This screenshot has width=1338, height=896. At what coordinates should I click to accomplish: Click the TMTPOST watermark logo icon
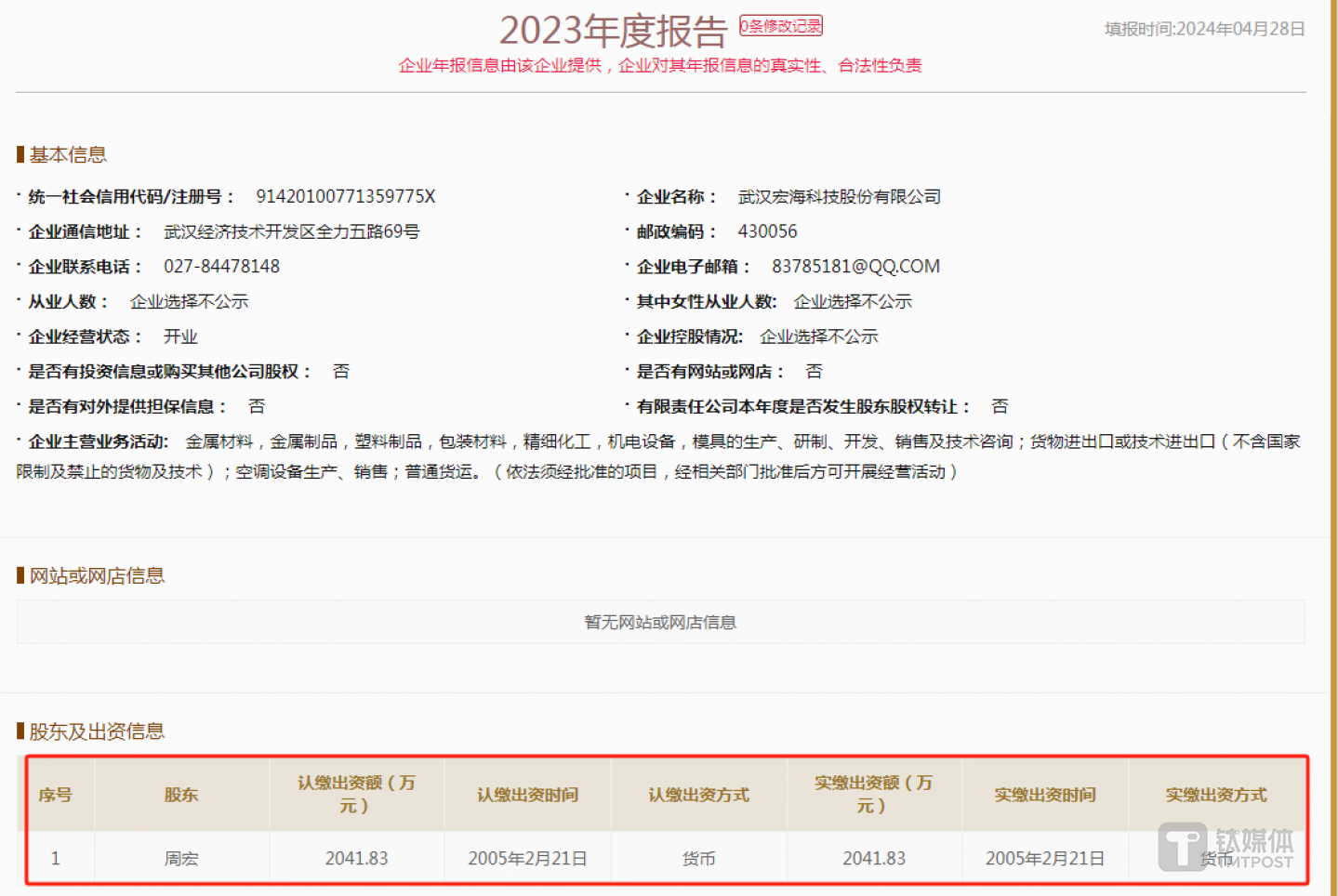coord(1183,847)
